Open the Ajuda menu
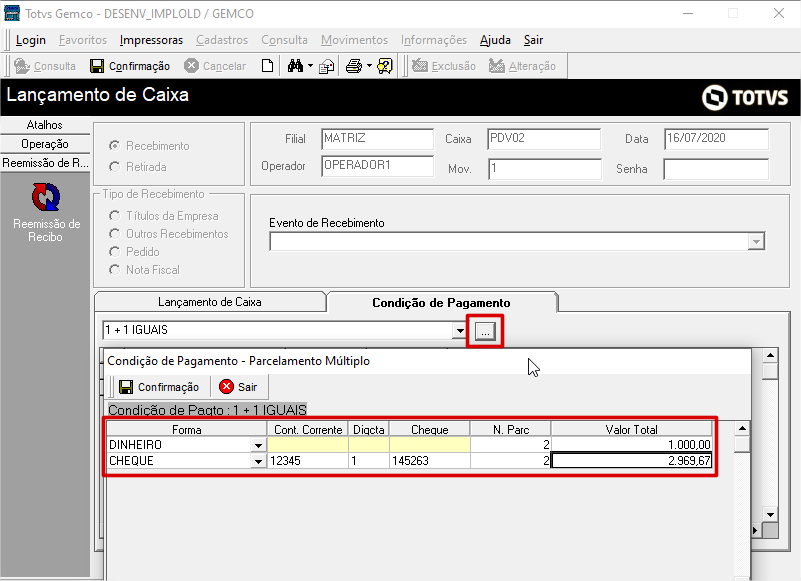The image size is (801, 581). 495,40
